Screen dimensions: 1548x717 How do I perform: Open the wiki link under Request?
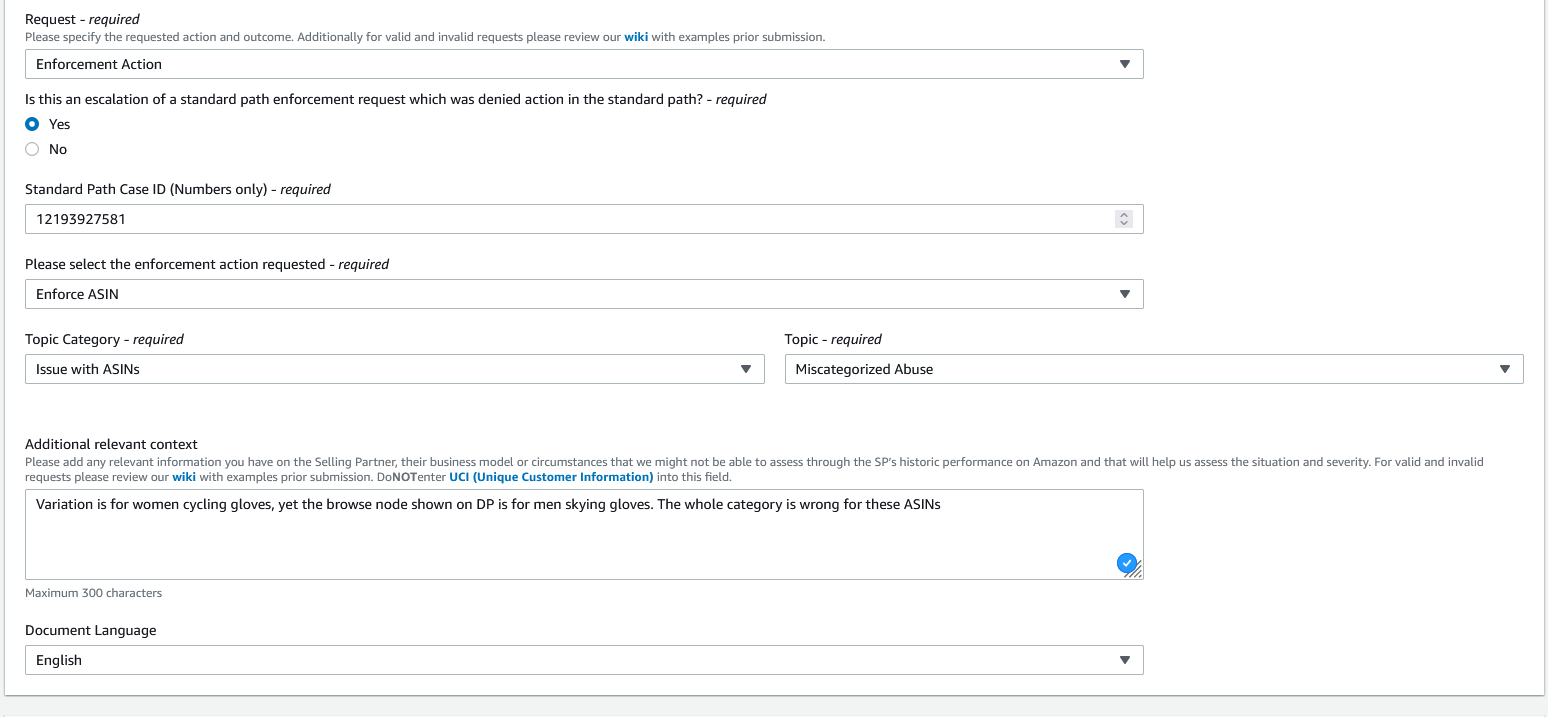click(x=636, y=37)
